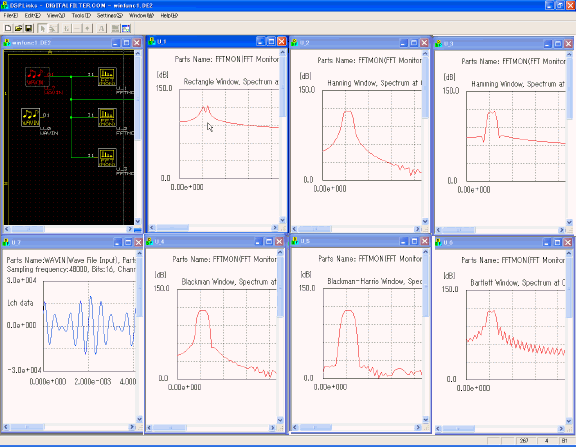Click the colorful window layout toolbar icon
Image resolution: width=576 pixels, height=447 pixels.
[126, 28]
